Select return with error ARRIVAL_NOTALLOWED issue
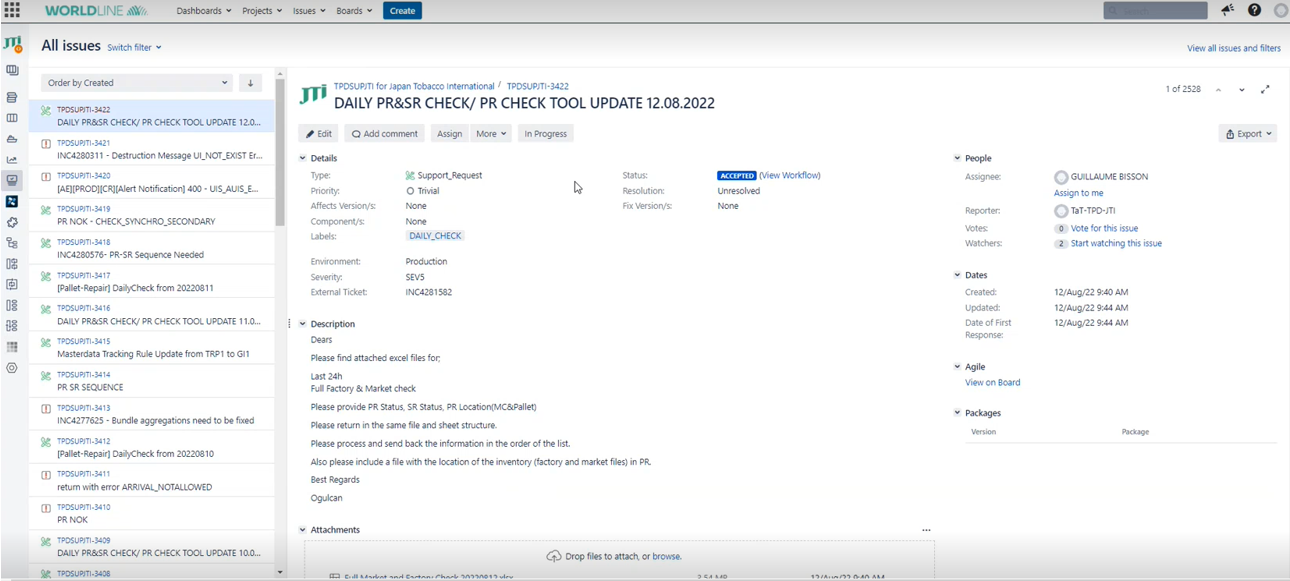The image size is (1290, 581). point(151,481)
